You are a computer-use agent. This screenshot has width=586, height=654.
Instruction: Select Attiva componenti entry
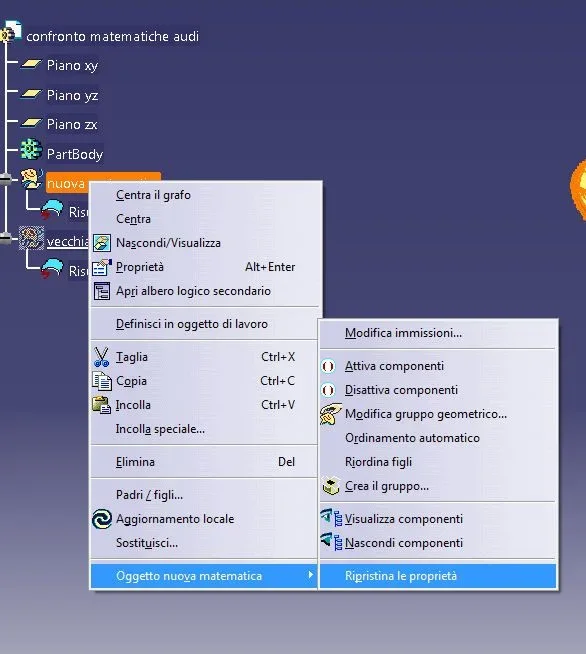pyautogui.click(x=438, y=366)
